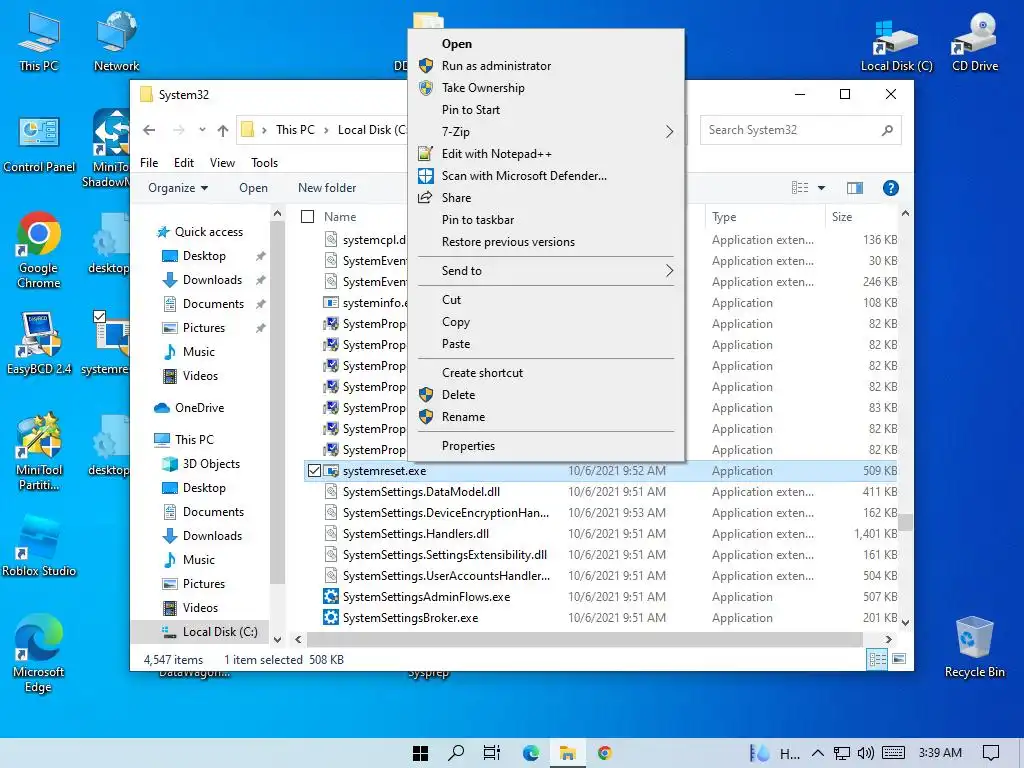This screenshot has height=768, width=1024.
Task: Open the Recycle Bin
Action: [x=974, y=648]
